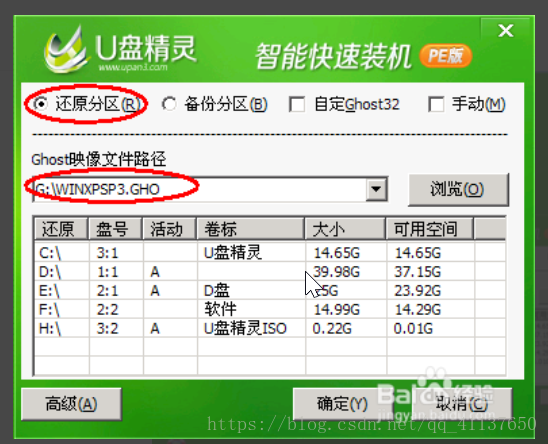Viewport: 548px width, 444px height.
Task: Click the www.upan3.com website text
Action: coord(133,67)
